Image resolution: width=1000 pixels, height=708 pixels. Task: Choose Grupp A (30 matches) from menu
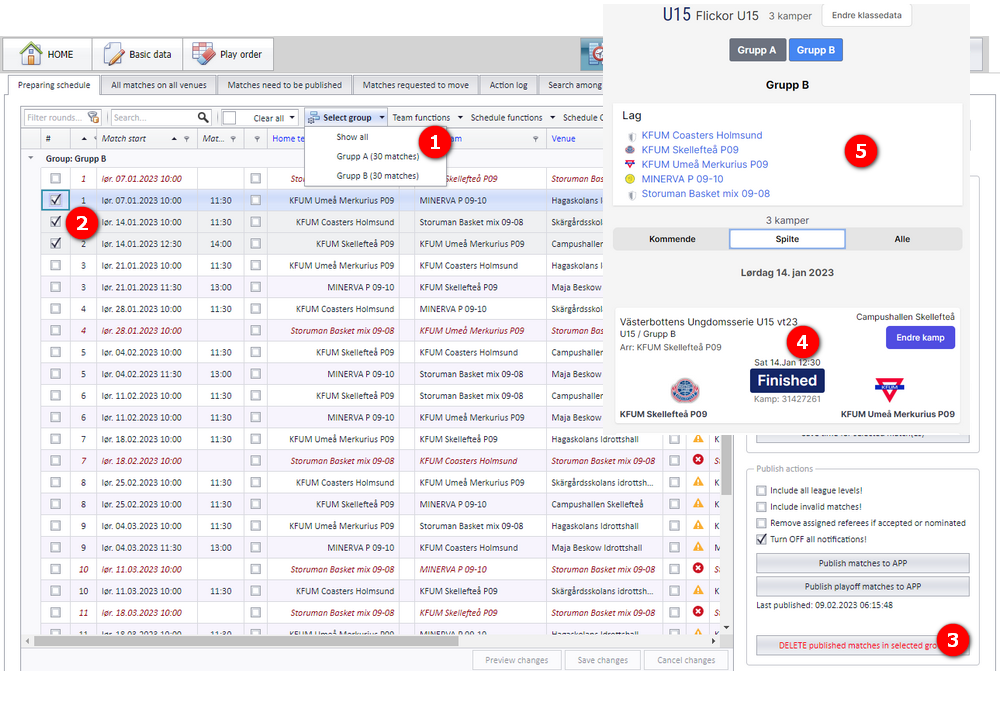(378, 156)
